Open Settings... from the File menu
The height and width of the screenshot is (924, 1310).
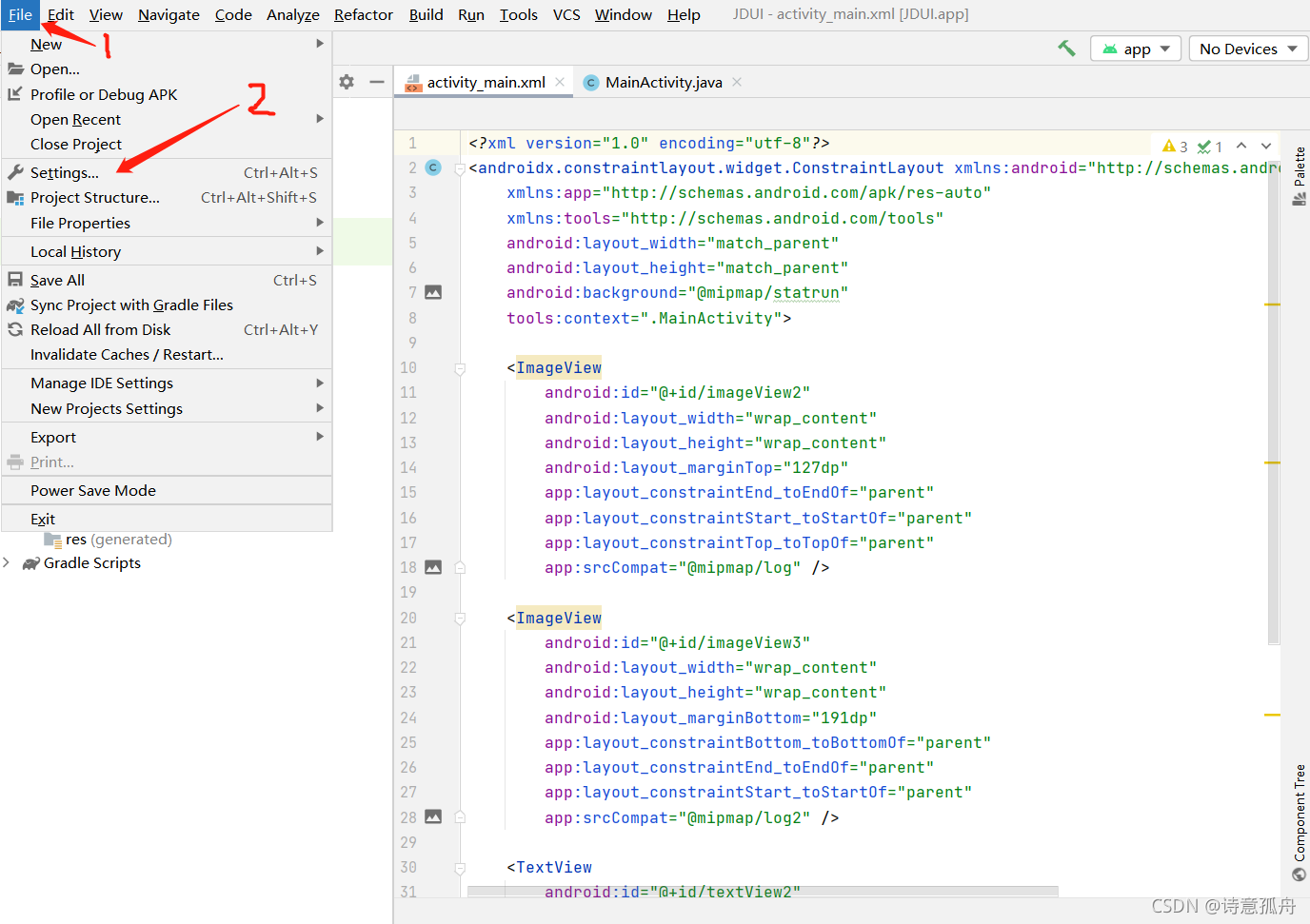[167, 172]
